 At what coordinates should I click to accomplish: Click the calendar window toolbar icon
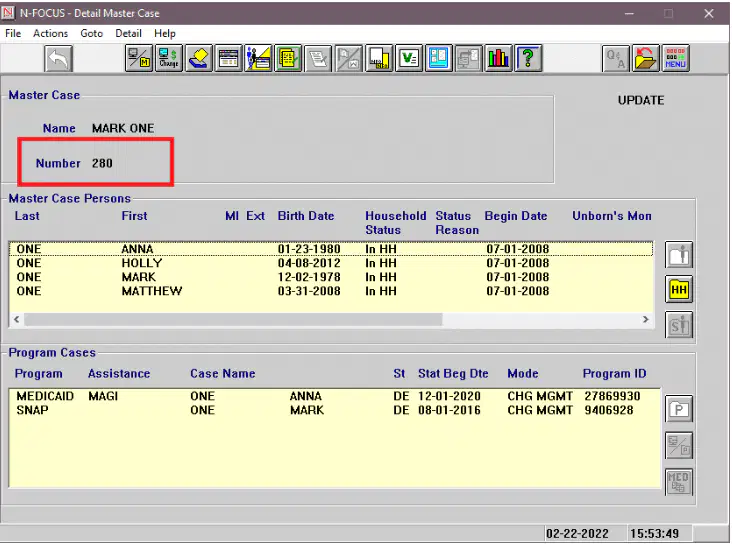click(228, 58)
